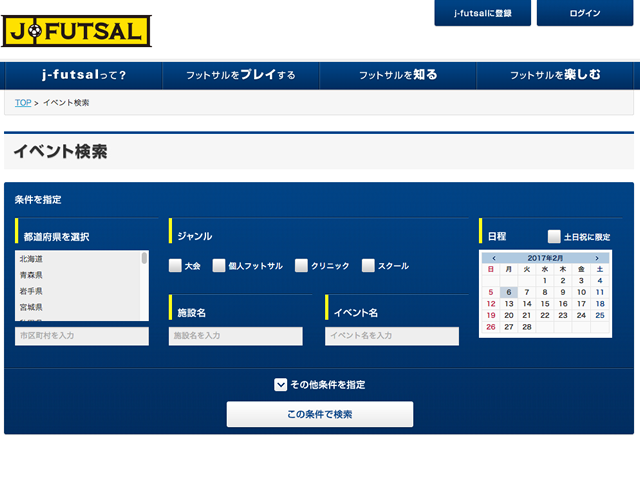
Task: Toggle 土日祝に限定 checkbox
Action: pyautogui.click(x=554, y=237)
